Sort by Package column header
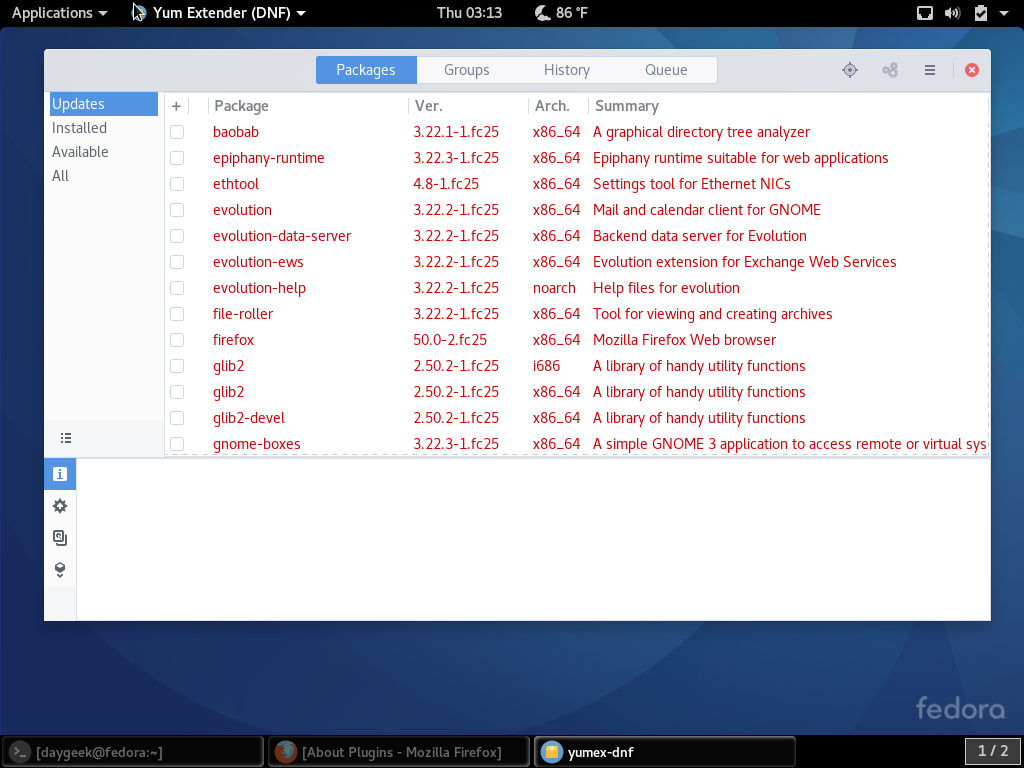 (308, 106)
